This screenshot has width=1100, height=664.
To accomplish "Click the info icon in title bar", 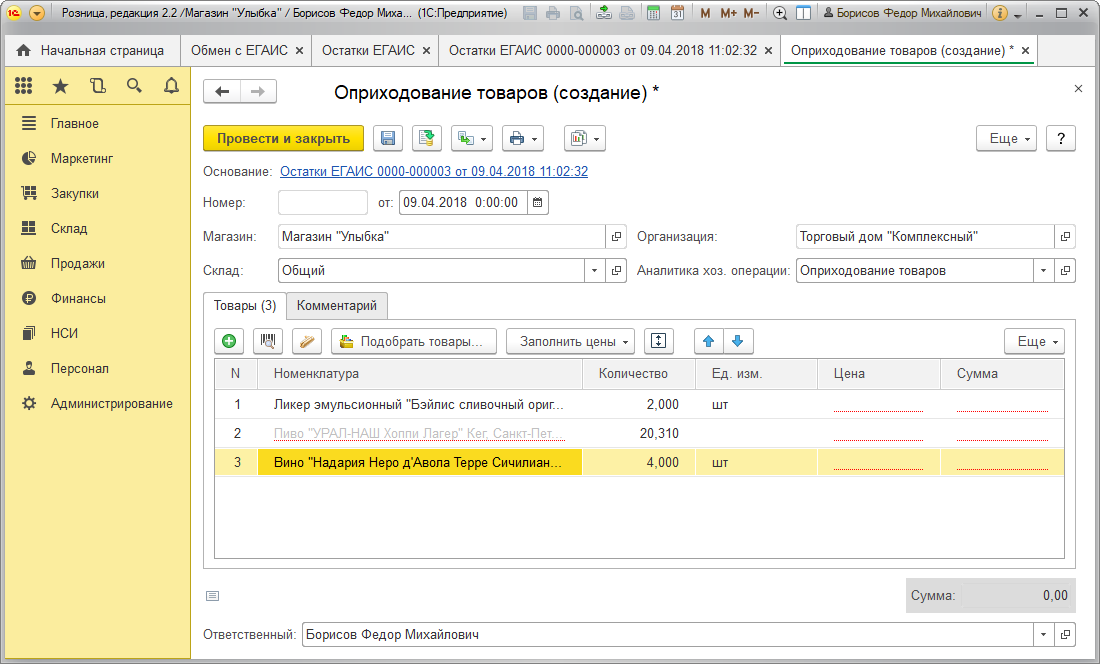I will pos(1000,13).
